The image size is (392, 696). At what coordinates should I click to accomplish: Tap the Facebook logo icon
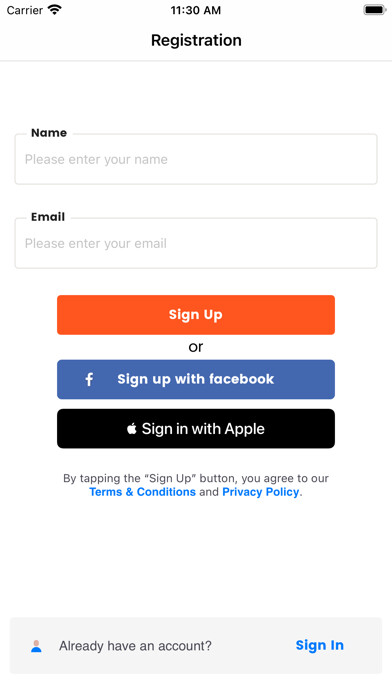pos(89,380)
